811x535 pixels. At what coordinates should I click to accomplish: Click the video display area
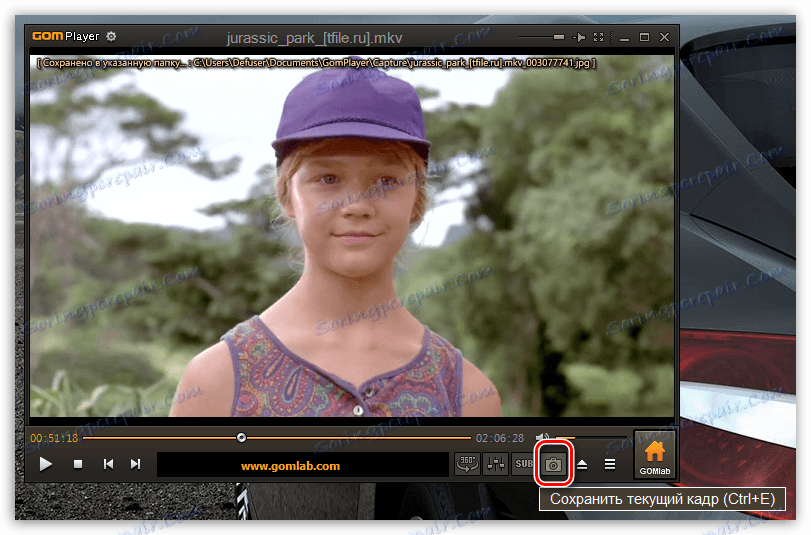coord(352,235)
